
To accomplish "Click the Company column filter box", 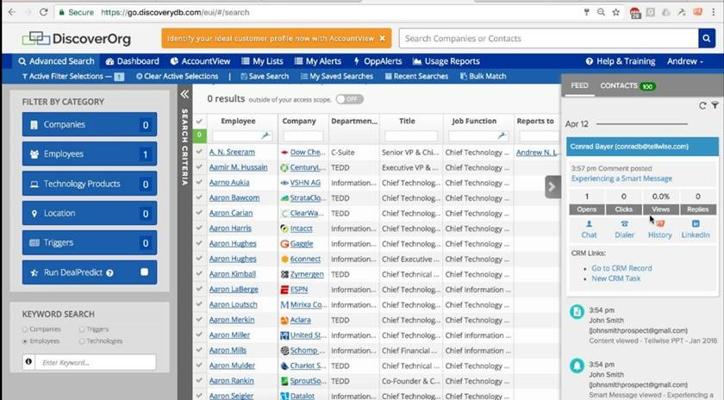I will pos(303,136).
